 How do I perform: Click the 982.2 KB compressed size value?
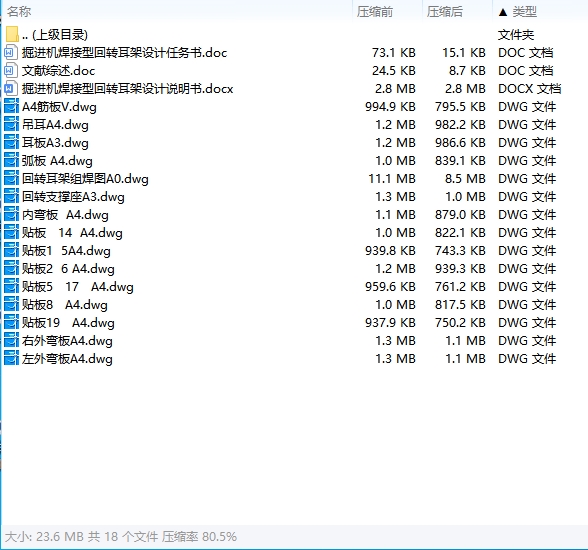click(x=460, y=124)
